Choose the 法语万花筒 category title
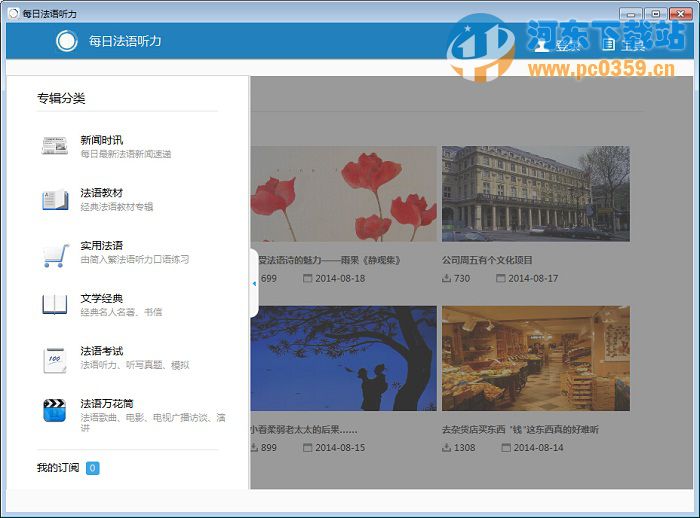The height and width of the screenshot is (518, 700). [107, 404]
